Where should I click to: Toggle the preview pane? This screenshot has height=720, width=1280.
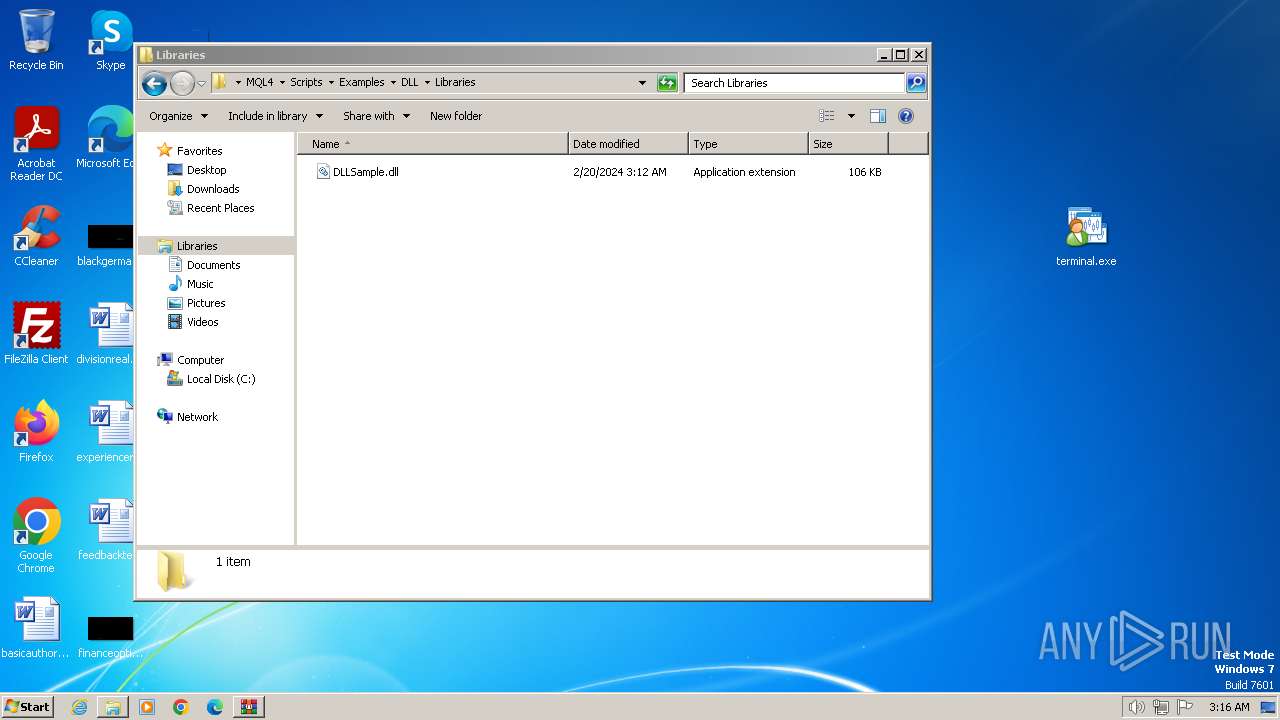pos(878,116)
